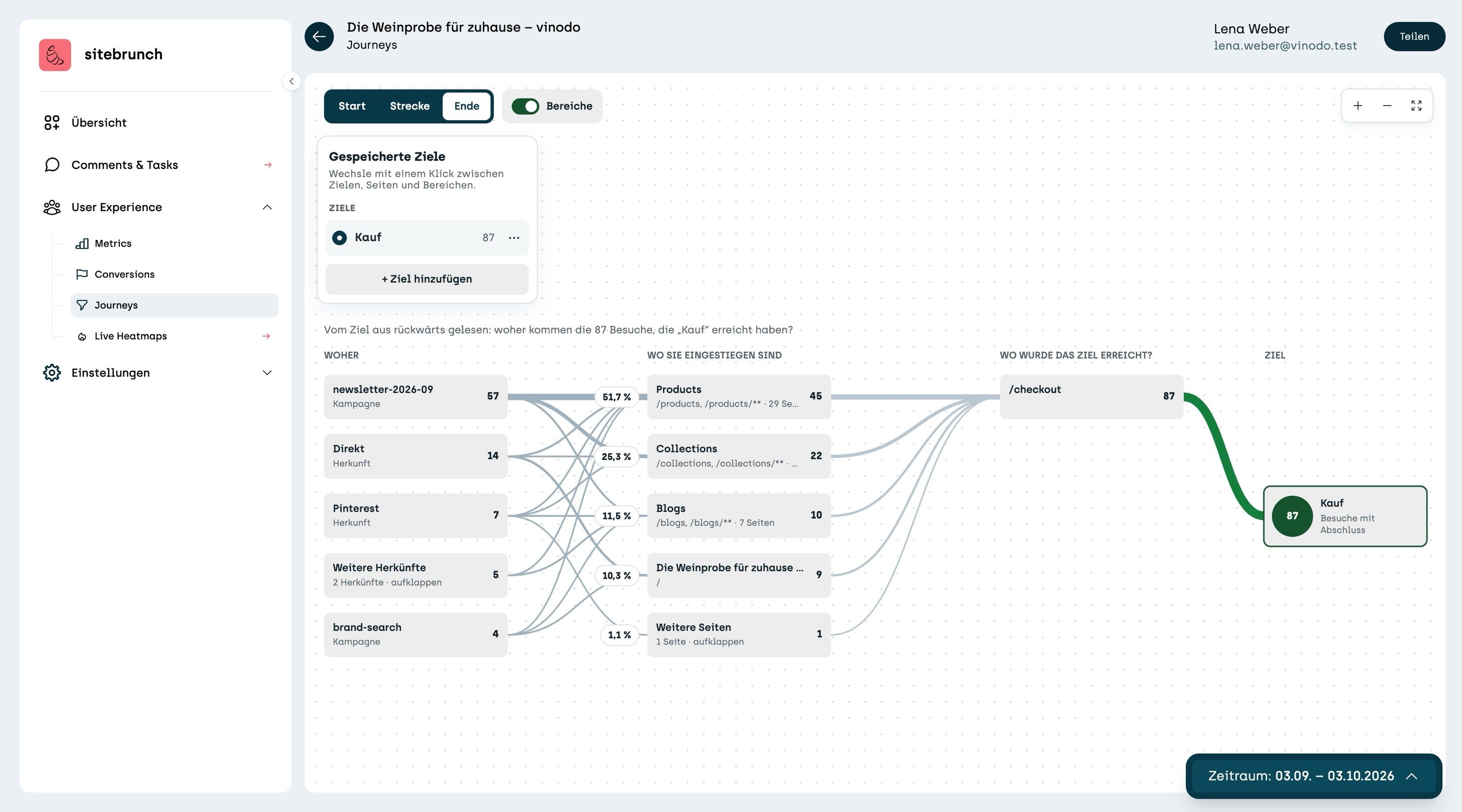Screen dimensions: 1462x812
Task: Click the Teilen button
Action: click(1414, 37)
